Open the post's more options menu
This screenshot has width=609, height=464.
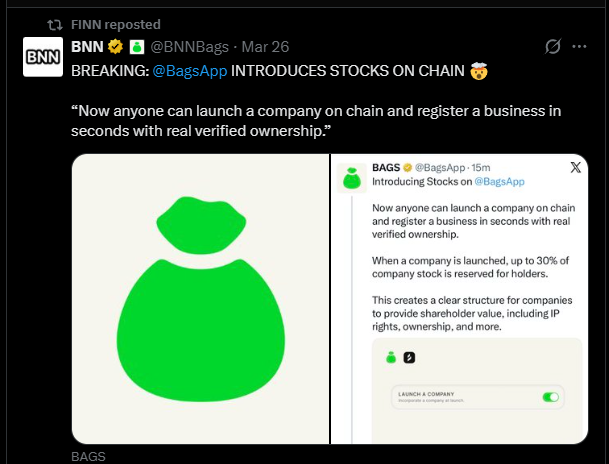click(x=579, y=47)
